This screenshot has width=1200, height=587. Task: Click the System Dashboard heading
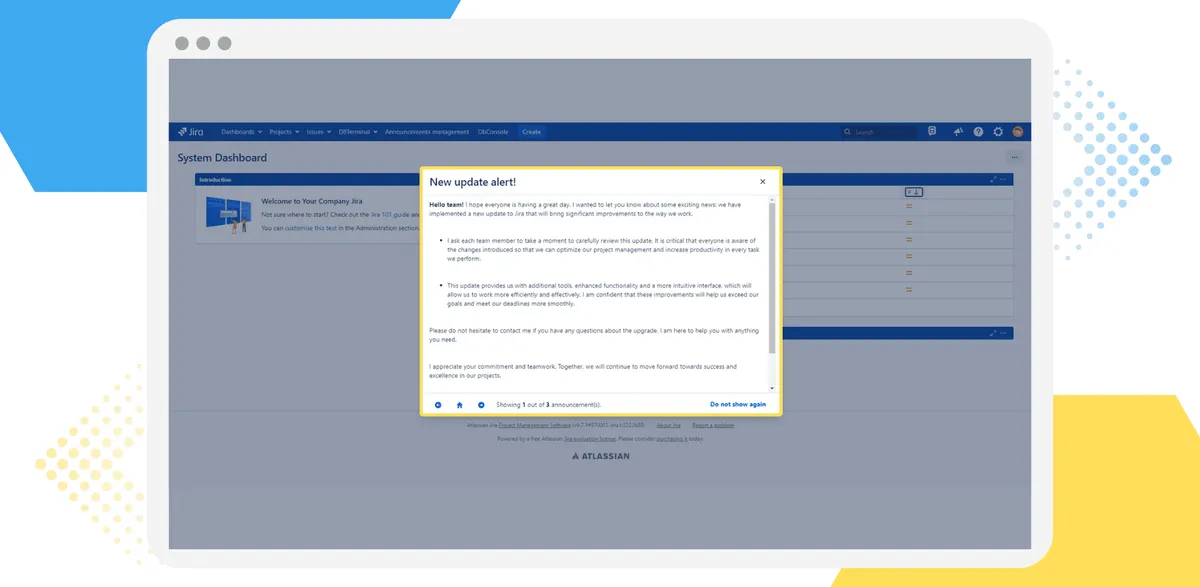click(x=222, y=158)
